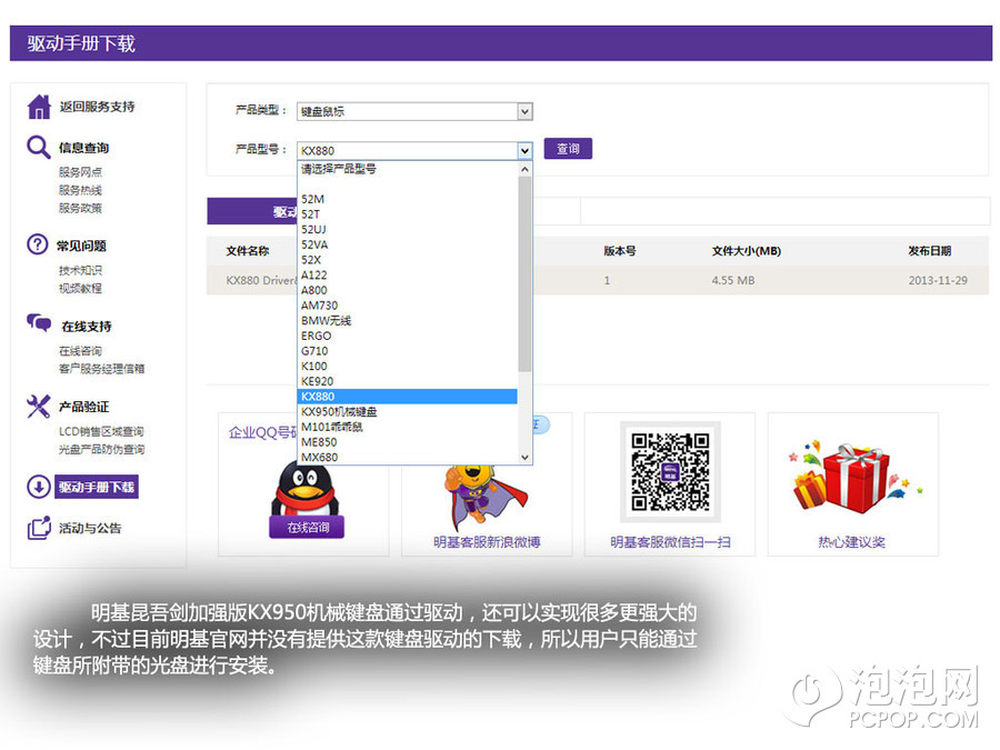Choose AM730 in the model list

click(408, 305)
